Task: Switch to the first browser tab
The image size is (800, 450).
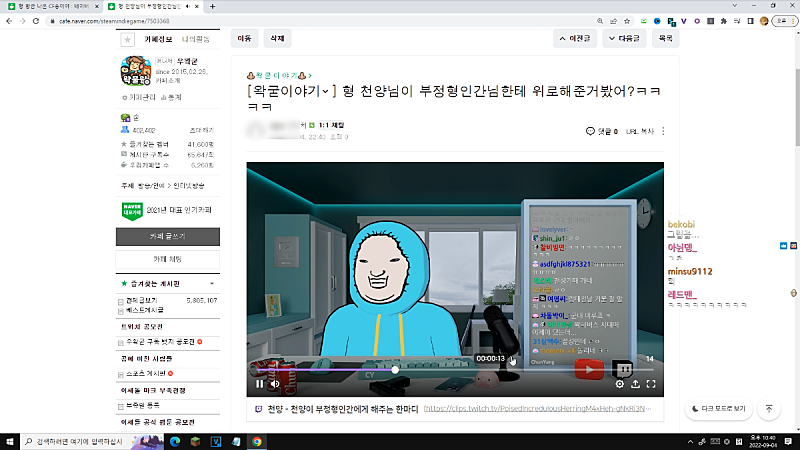Action: point(52,7)
